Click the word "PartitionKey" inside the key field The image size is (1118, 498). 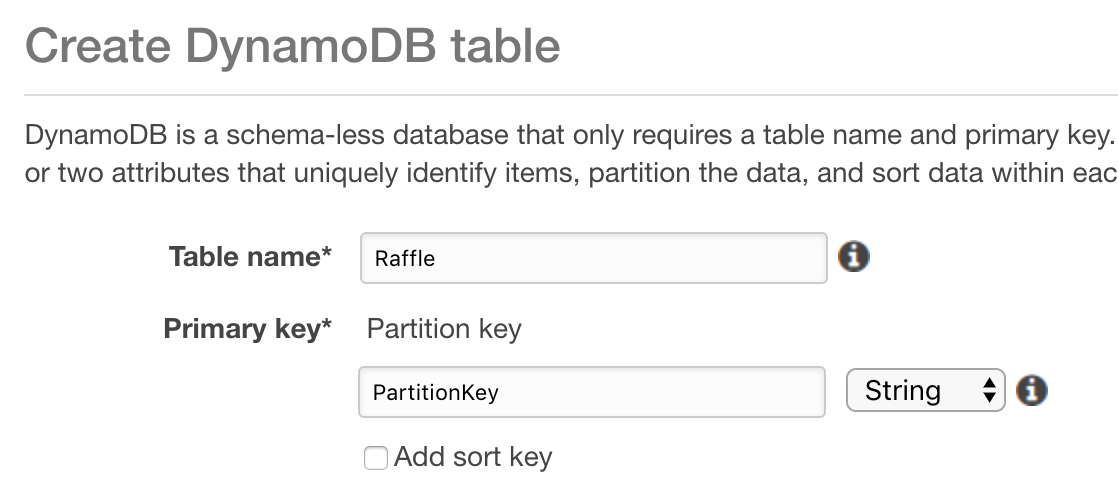coord(435,393)
